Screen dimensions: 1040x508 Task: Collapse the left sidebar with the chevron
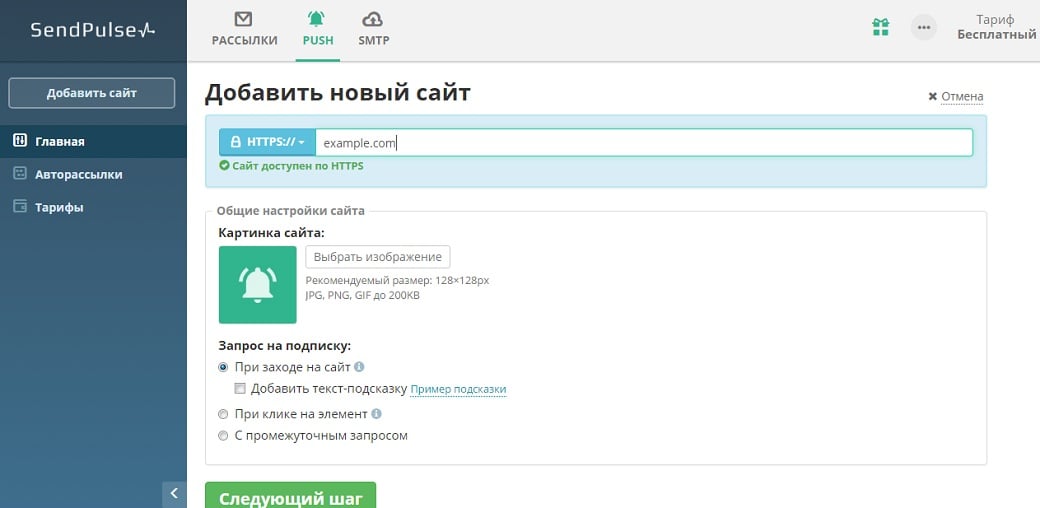pos(174,493)
